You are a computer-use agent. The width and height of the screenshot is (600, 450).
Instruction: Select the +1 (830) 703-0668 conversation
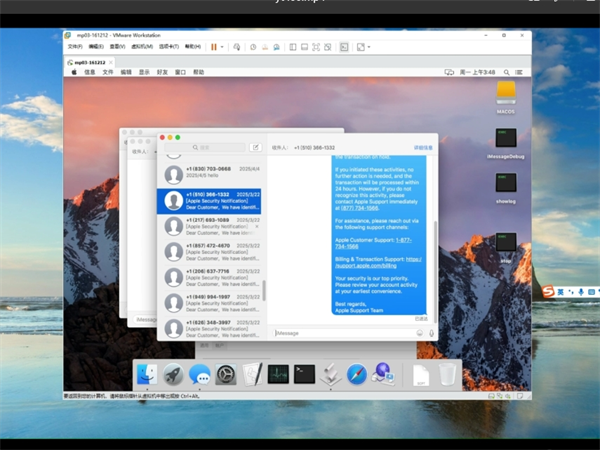(x=210, y=173)
